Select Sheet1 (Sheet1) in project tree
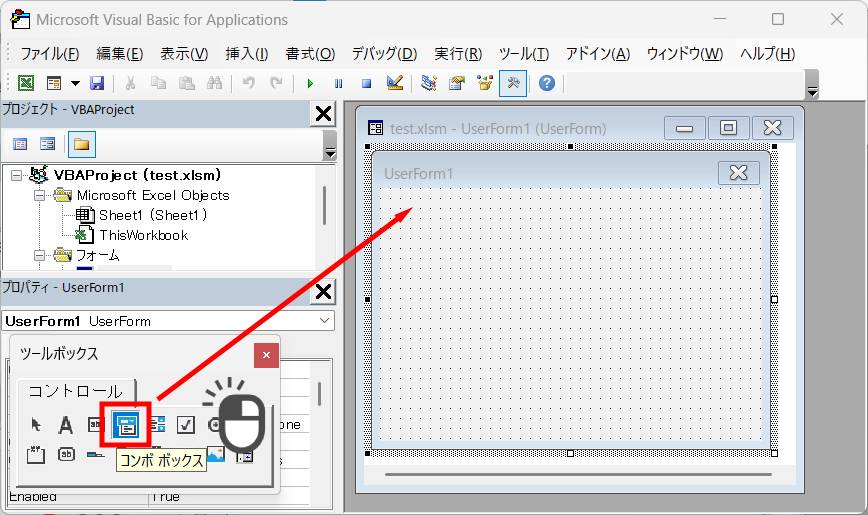 coord(153,215)
